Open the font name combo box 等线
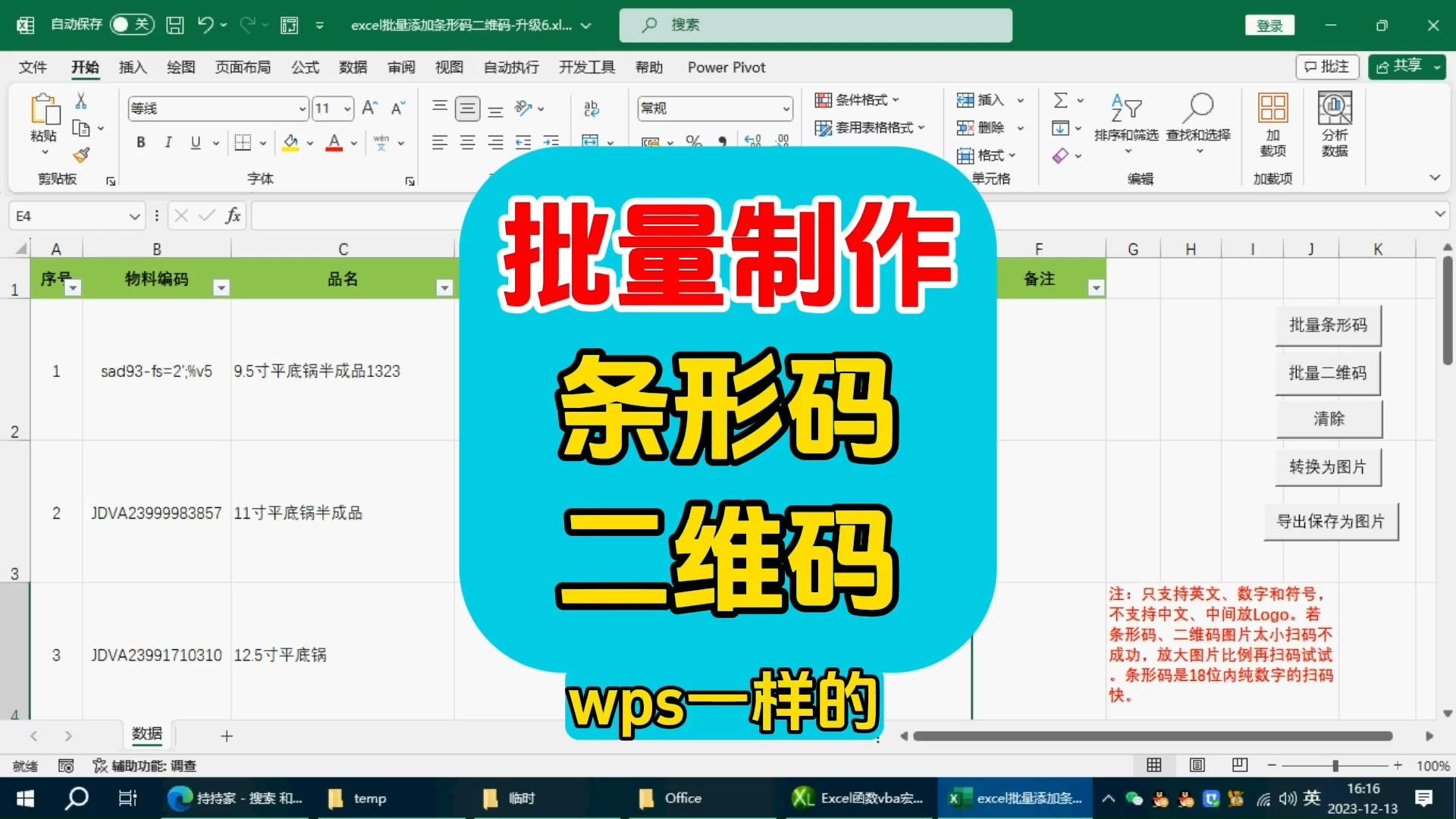The image size is (1456, 819). point(218,108)
